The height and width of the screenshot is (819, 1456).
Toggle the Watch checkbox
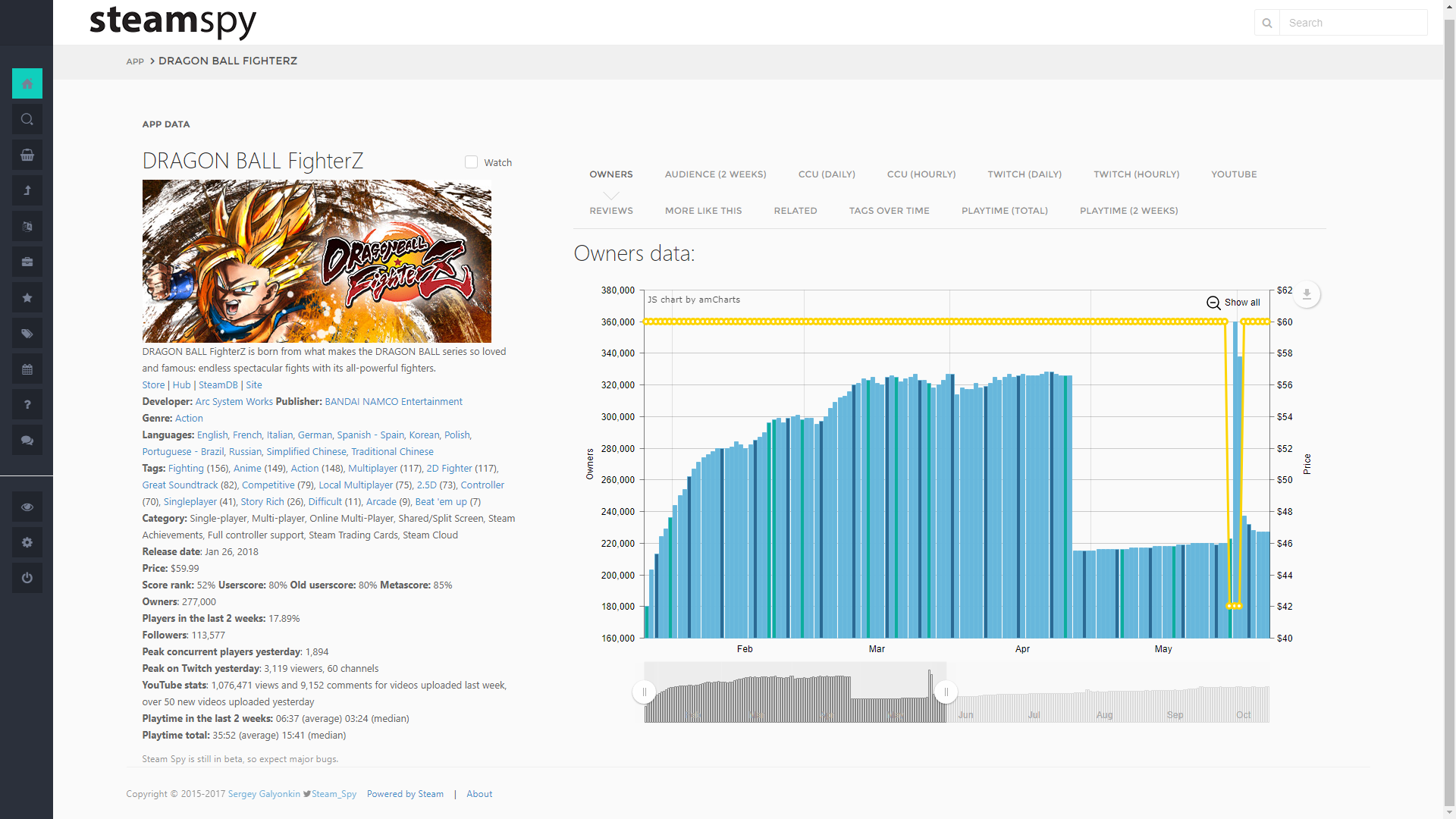(x=471, y=162)
